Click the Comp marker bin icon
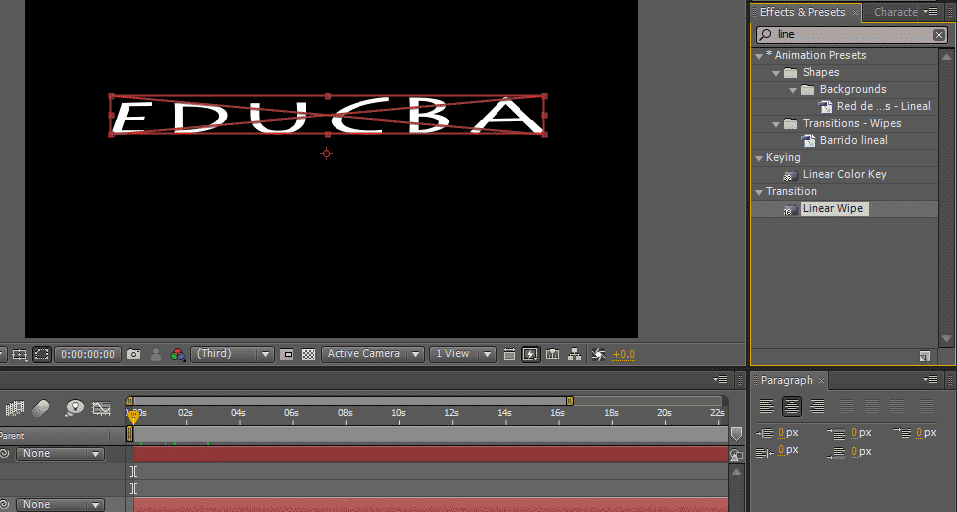Image resolution: width=957 pixels, height=512 pixels. click(737, 434)
